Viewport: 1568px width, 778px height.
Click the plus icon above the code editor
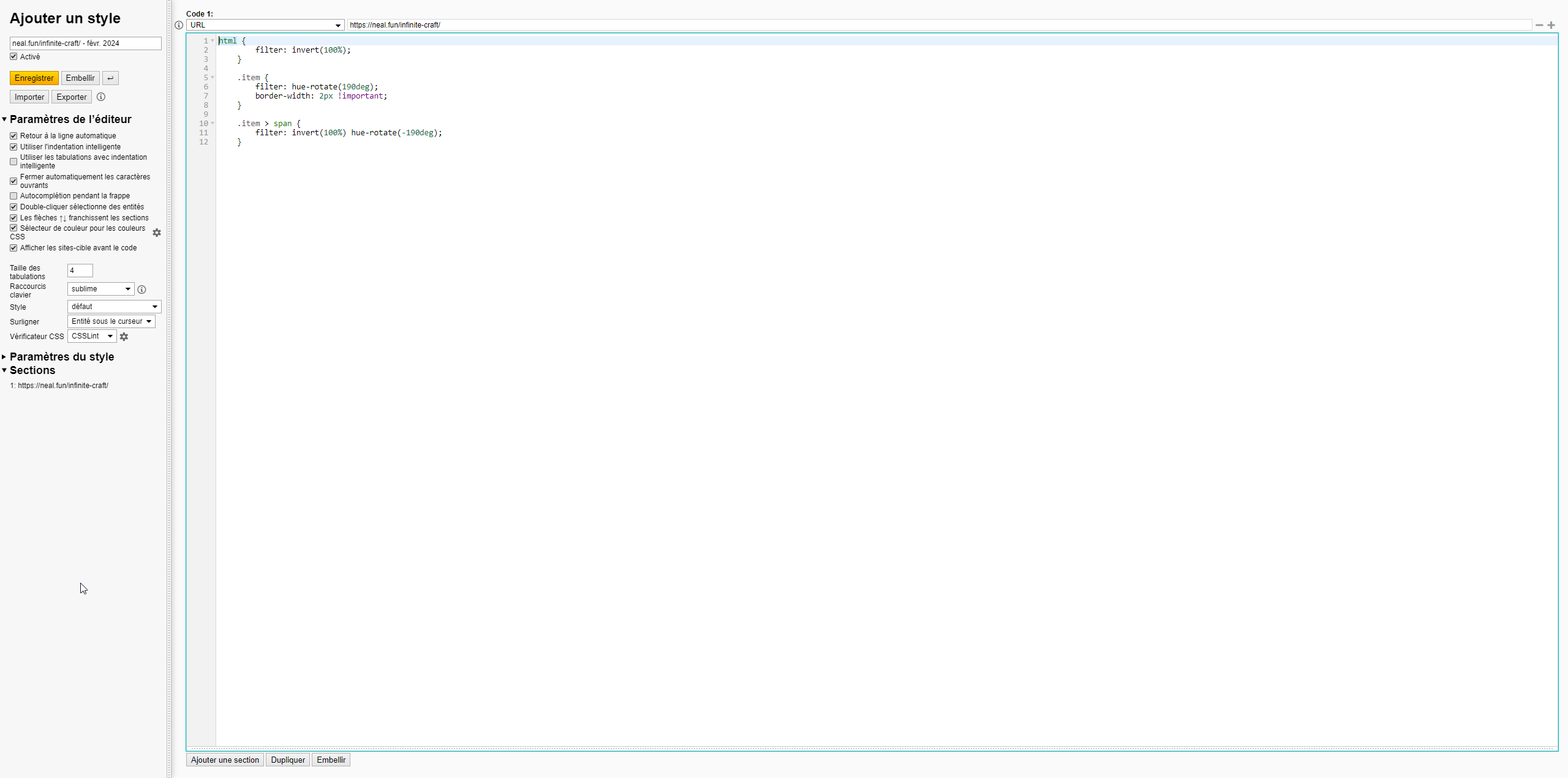pyautogui.click(x=1551, y=25)
